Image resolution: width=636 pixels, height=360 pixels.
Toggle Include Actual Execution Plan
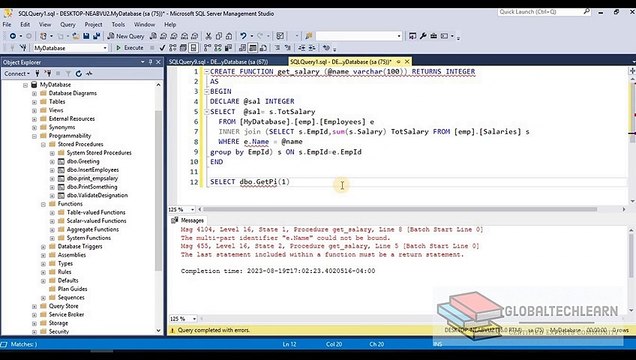coord(208,48)
